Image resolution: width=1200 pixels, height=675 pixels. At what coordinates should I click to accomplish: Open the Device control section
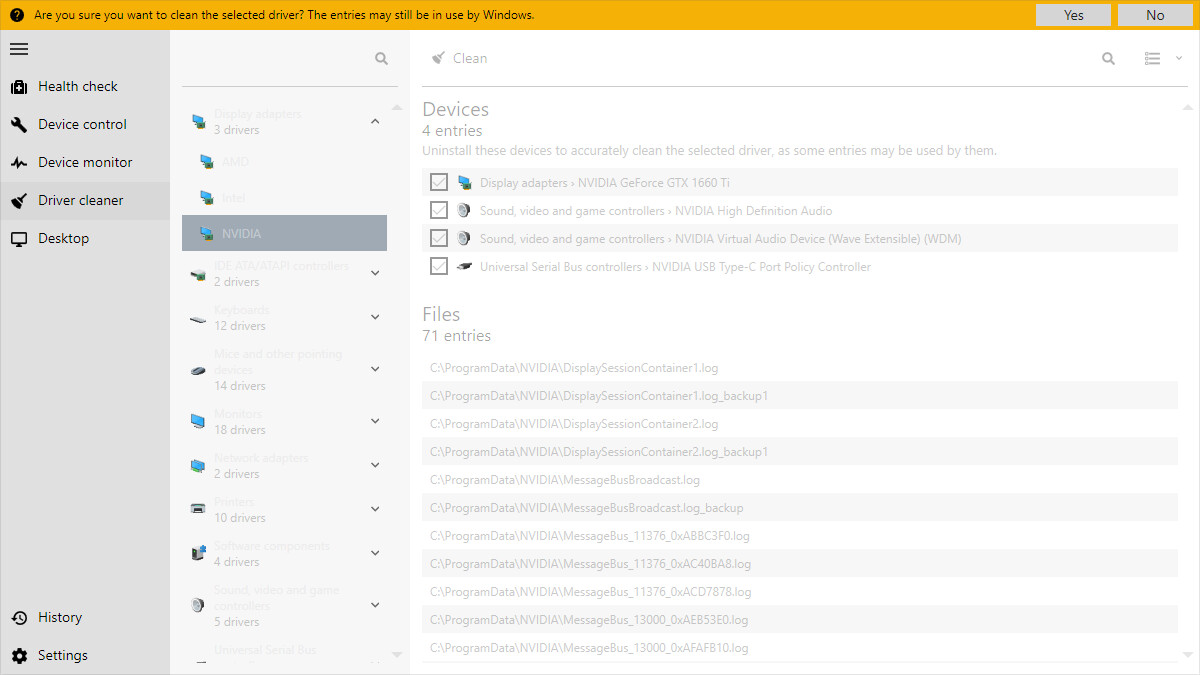point(82,125)
